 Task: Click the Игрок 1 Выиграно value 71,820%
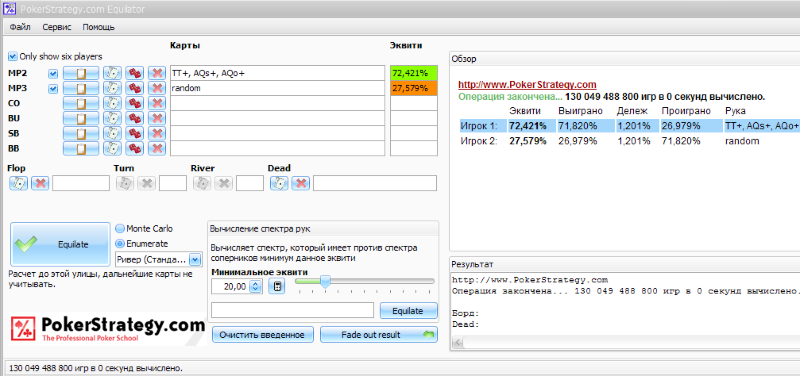(x=578, y=126)
